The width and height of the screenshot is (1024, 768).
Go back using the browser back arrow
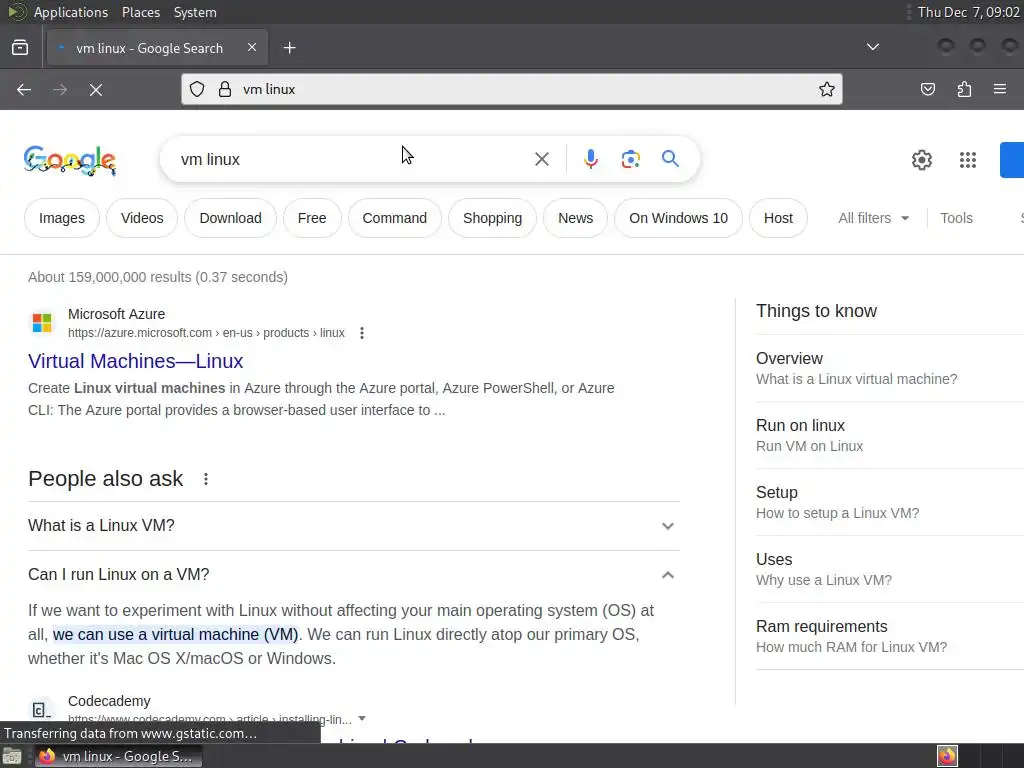24,89
